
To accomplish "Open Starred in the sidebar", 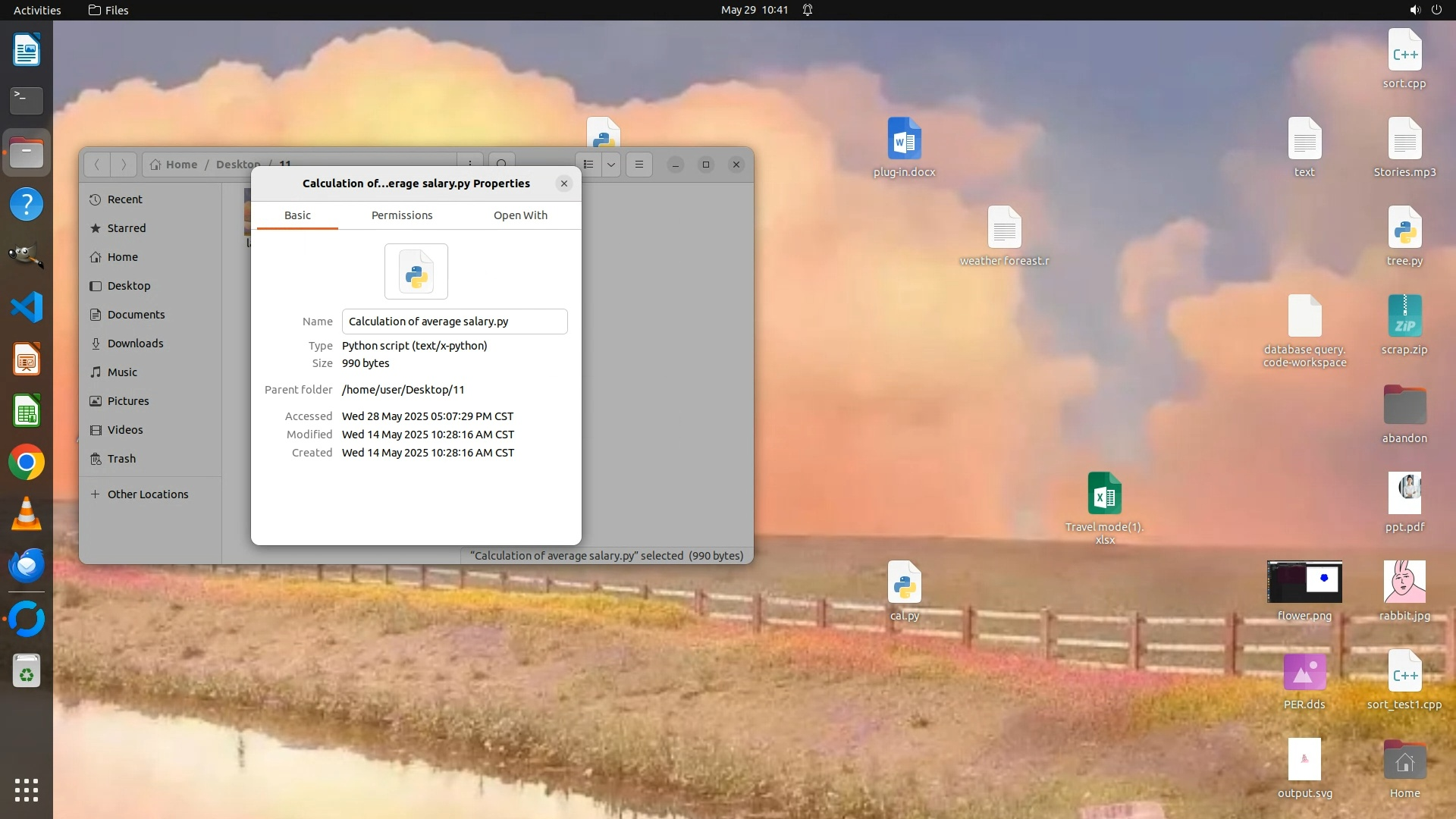I will [126, 228].
